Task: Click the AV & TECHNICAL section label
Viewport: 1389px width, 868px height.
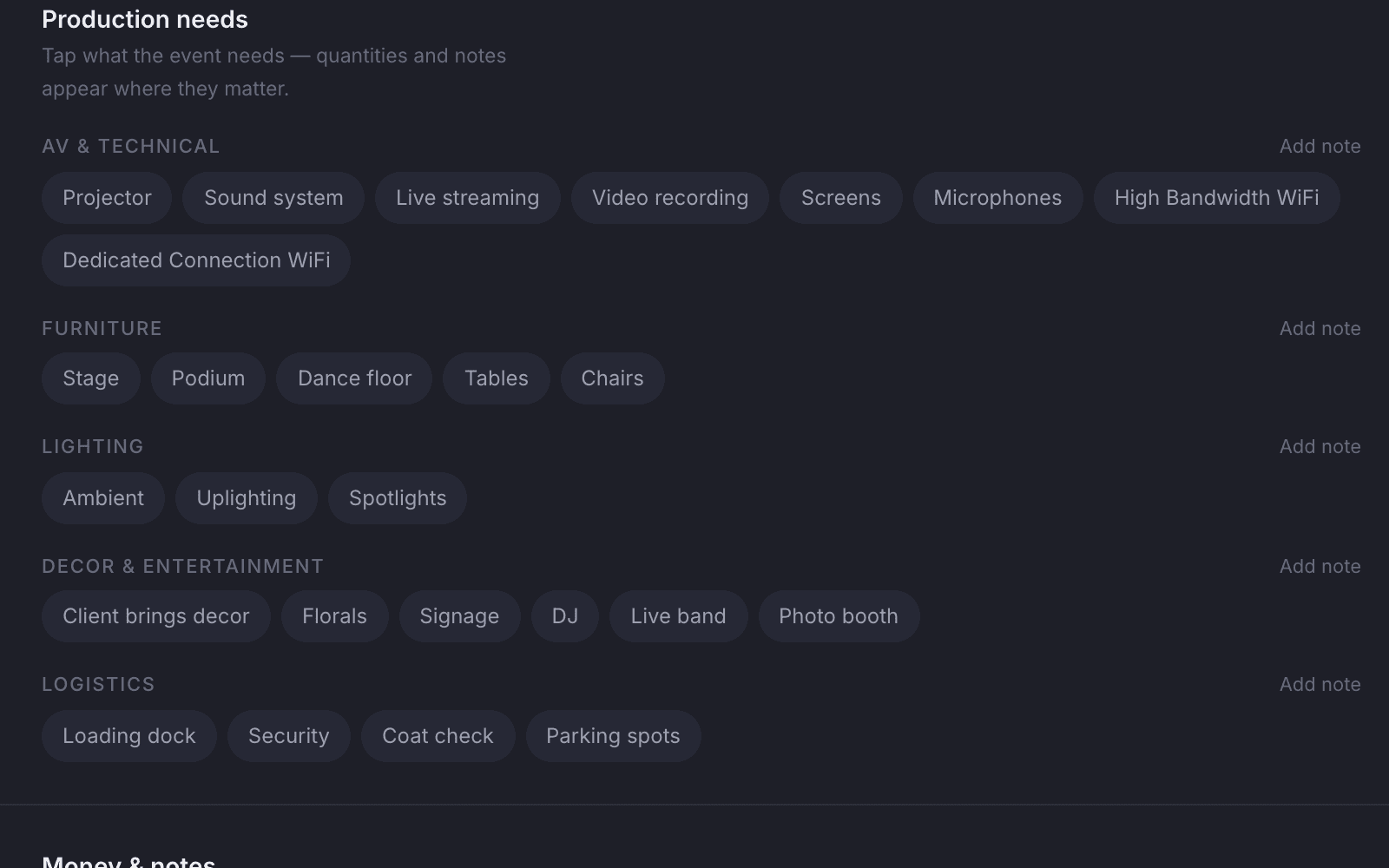Action: click(131, 146)
